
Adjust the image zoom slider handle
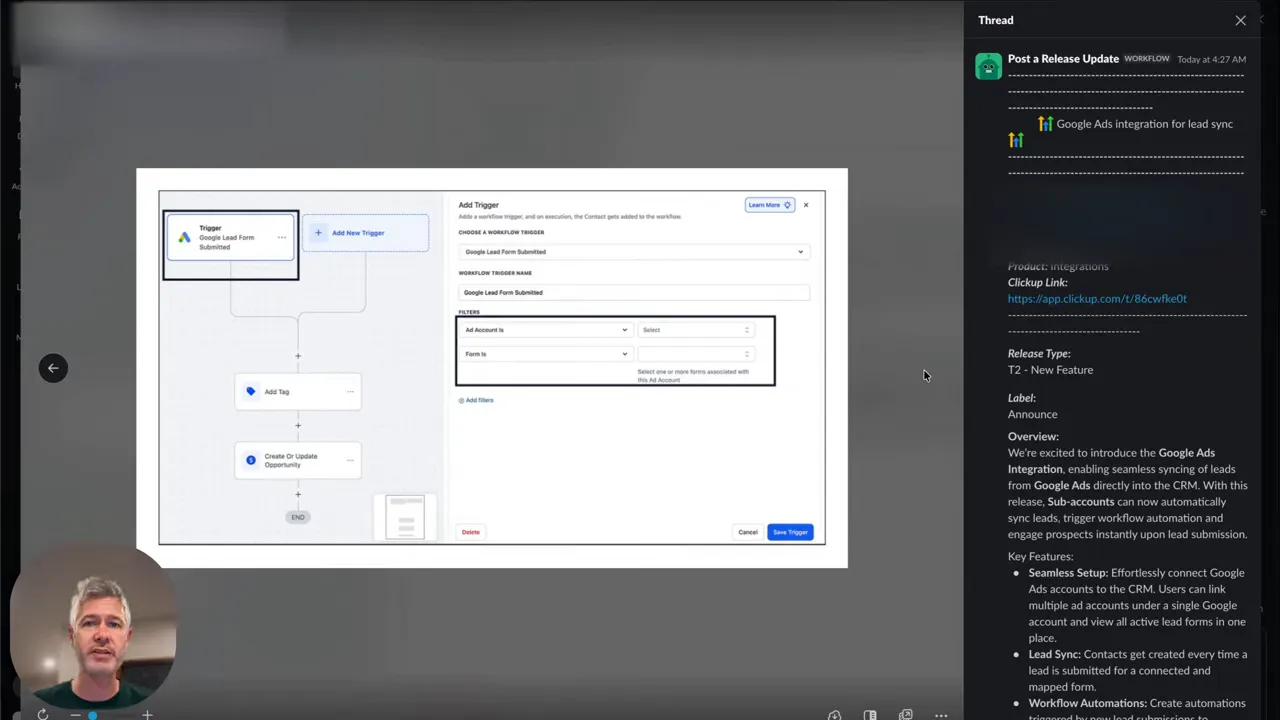pos(92,715)
